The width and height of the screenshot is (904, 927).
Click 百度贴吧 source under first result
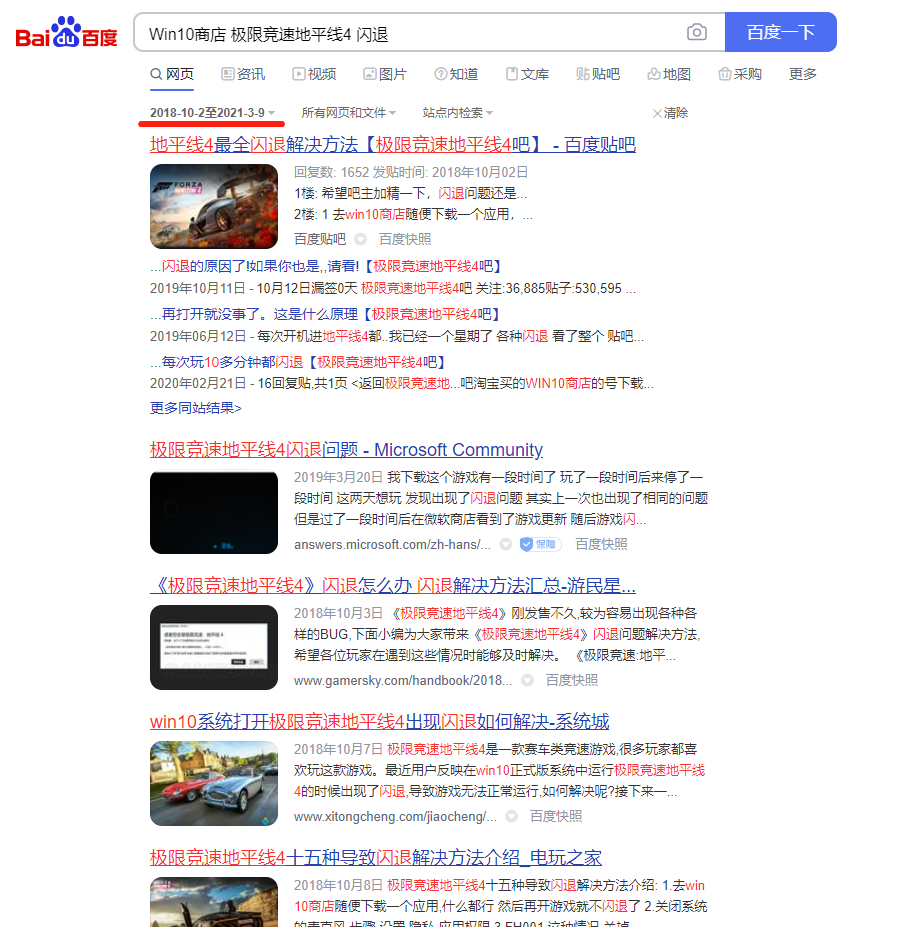[320, 239]
